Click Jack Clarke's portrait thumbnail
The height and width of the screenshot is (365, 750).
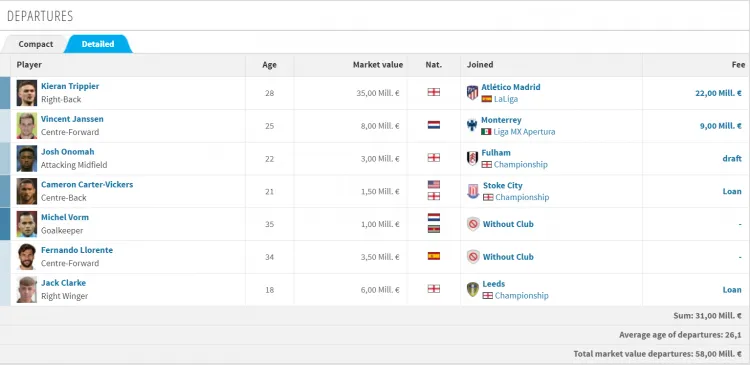pos(27,289)
